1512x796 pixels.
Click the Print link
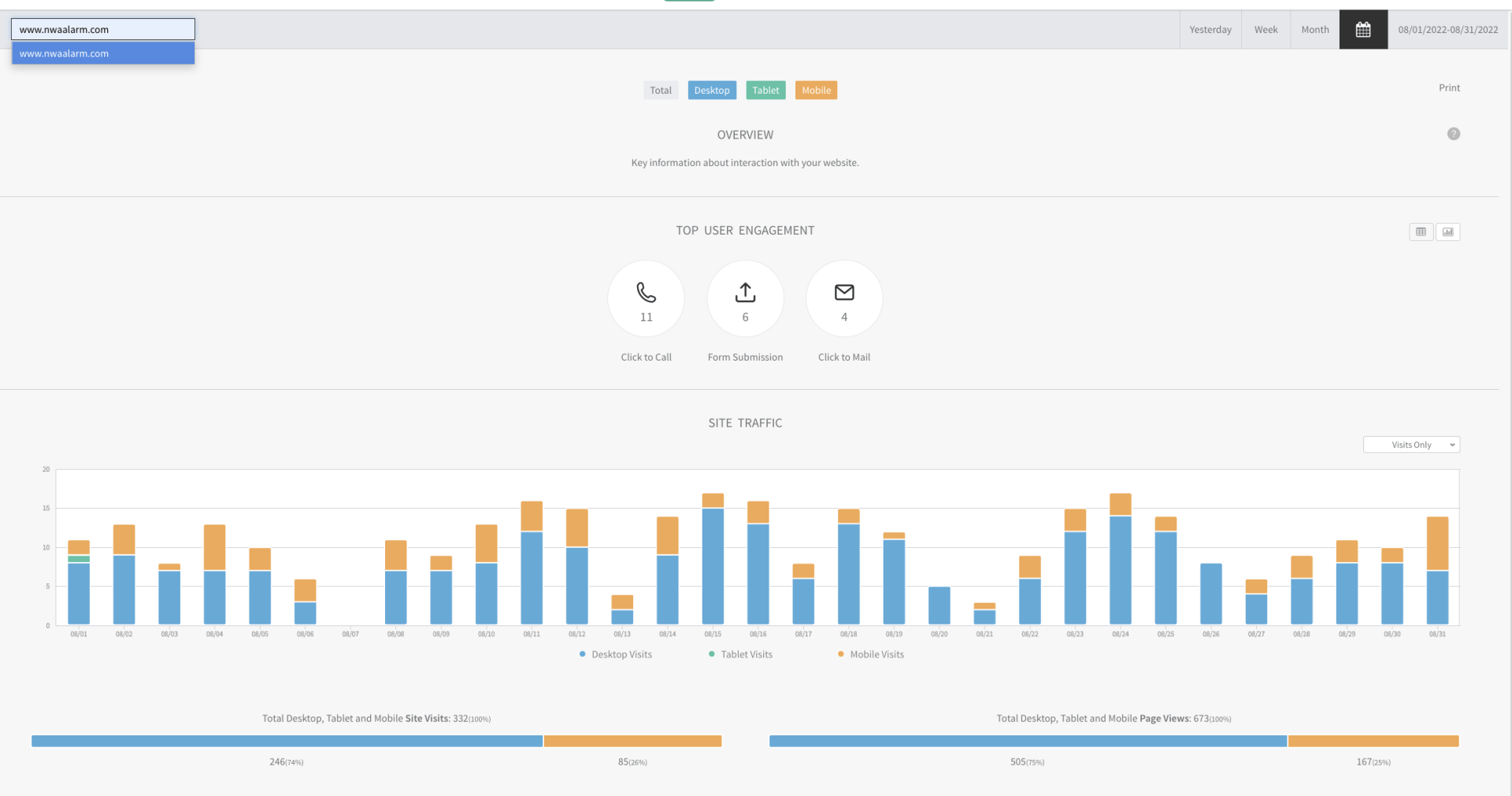1449,88
